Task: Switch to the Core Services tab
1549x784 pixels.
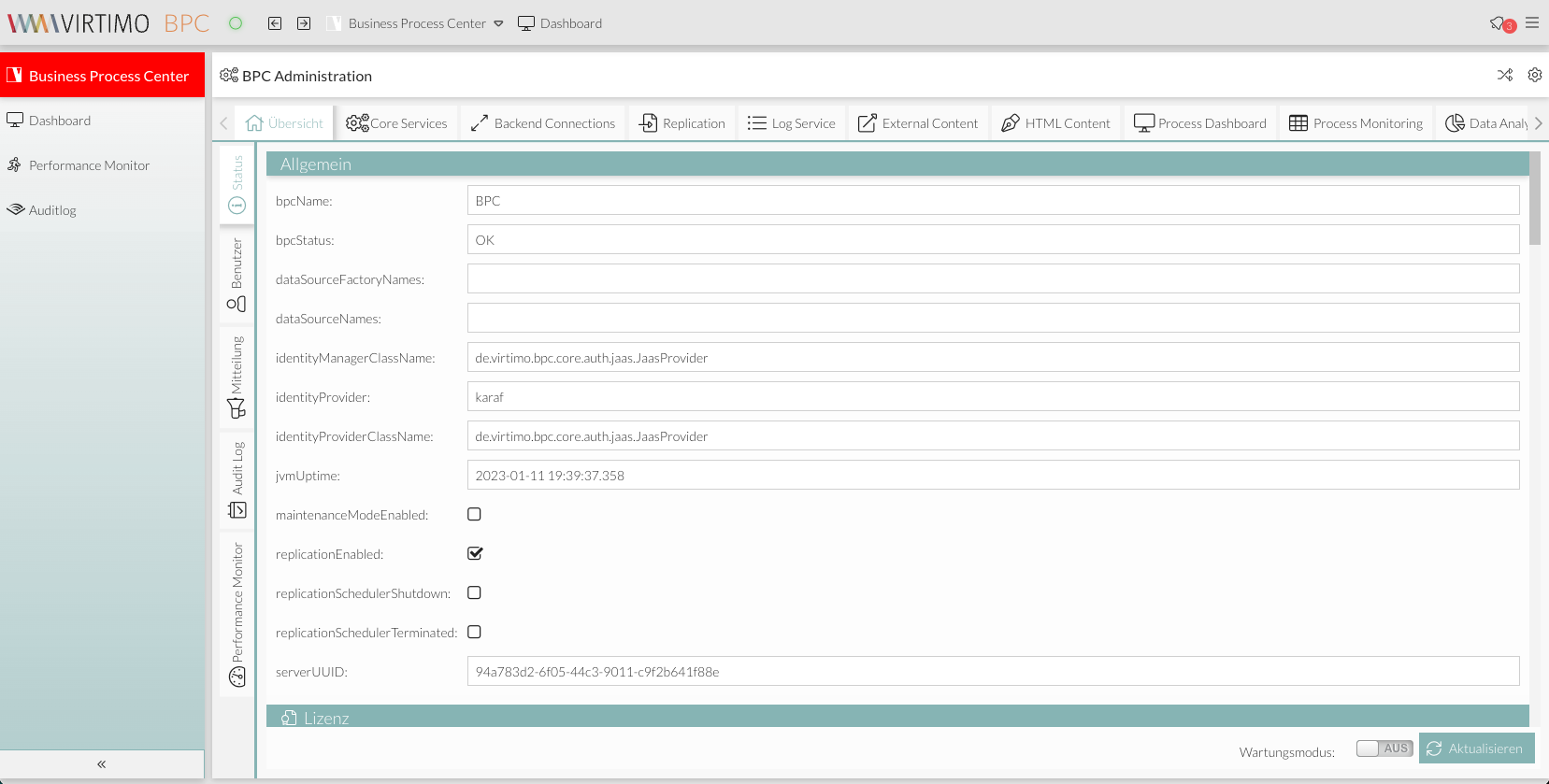Action: click(397, 123)
